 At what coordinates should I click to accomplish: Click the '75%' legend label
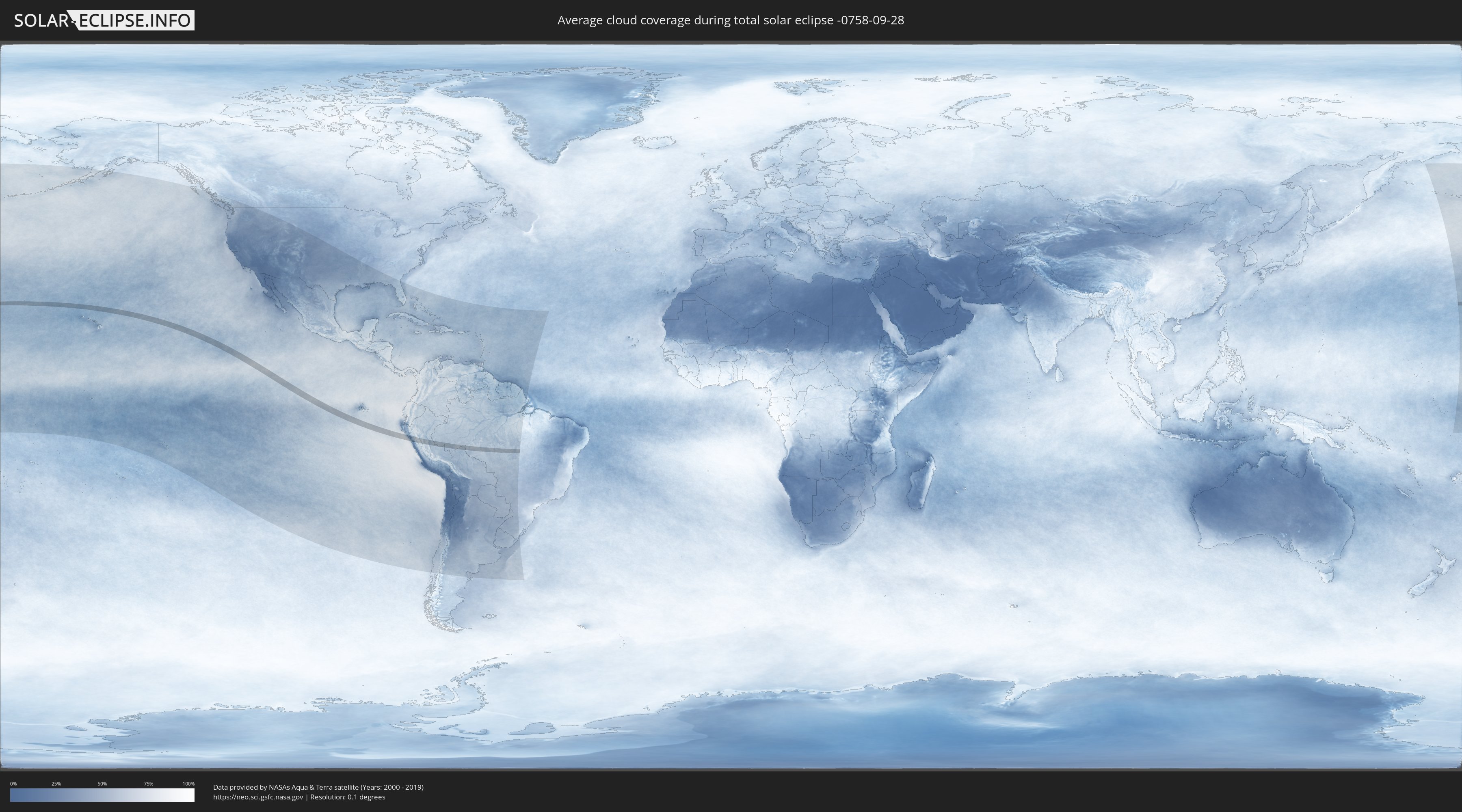pos(148,784)
